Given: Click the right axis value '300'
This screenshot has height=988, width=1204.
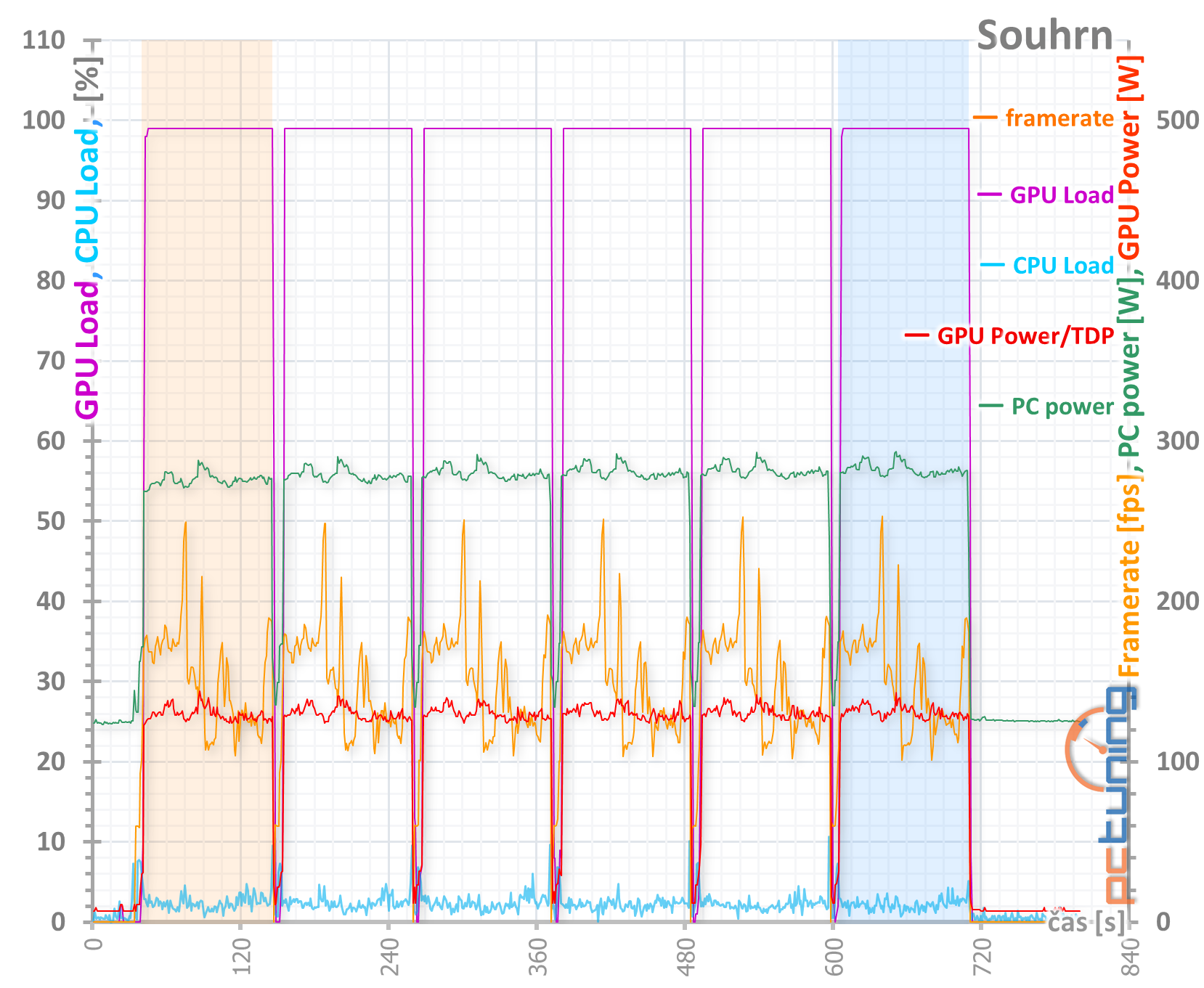Looking at the screenshot, I should coord(1177,441).
